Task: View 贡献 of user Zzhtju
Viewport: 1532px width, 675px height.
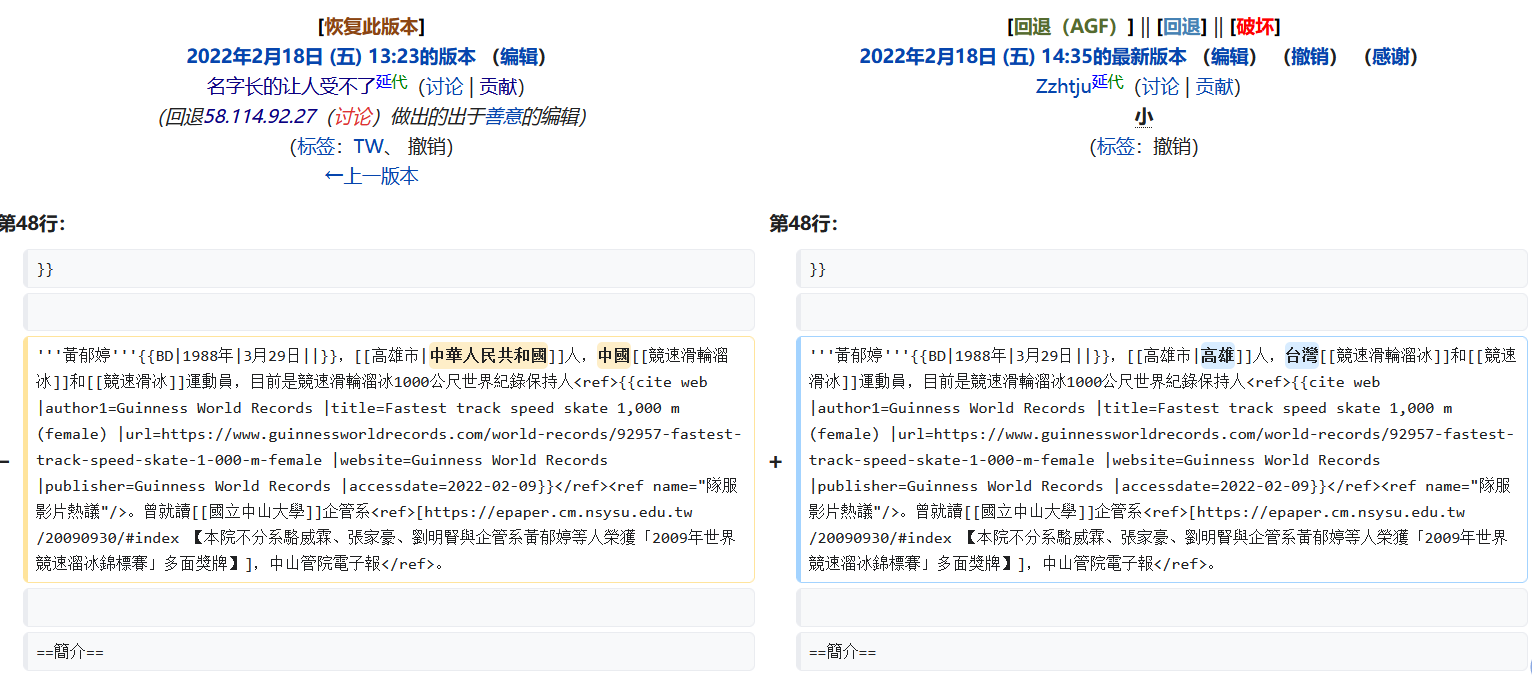Action: click(x=1214, y=86)
